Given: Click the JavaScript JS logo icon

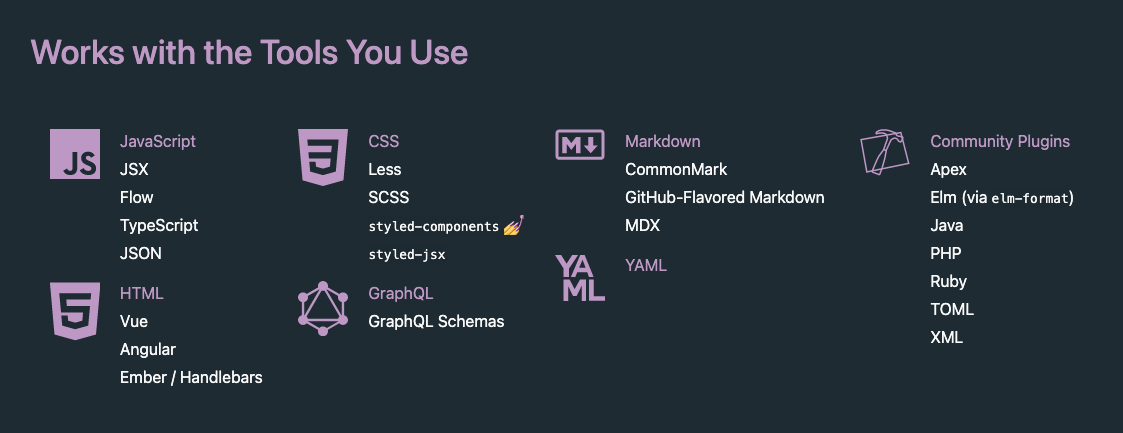Looking at the screenshot, I should point(75,154).
